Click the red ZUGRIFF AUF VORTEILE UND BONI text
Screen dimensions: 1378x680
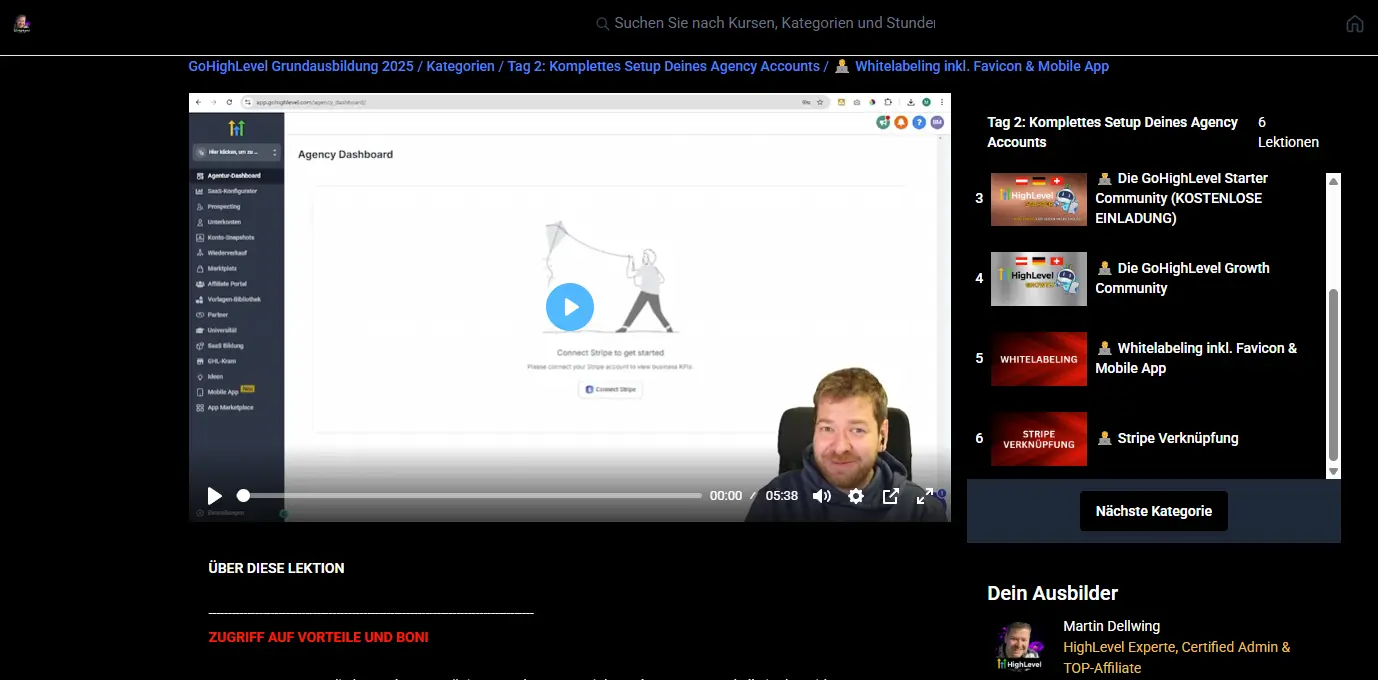point(318,637)
